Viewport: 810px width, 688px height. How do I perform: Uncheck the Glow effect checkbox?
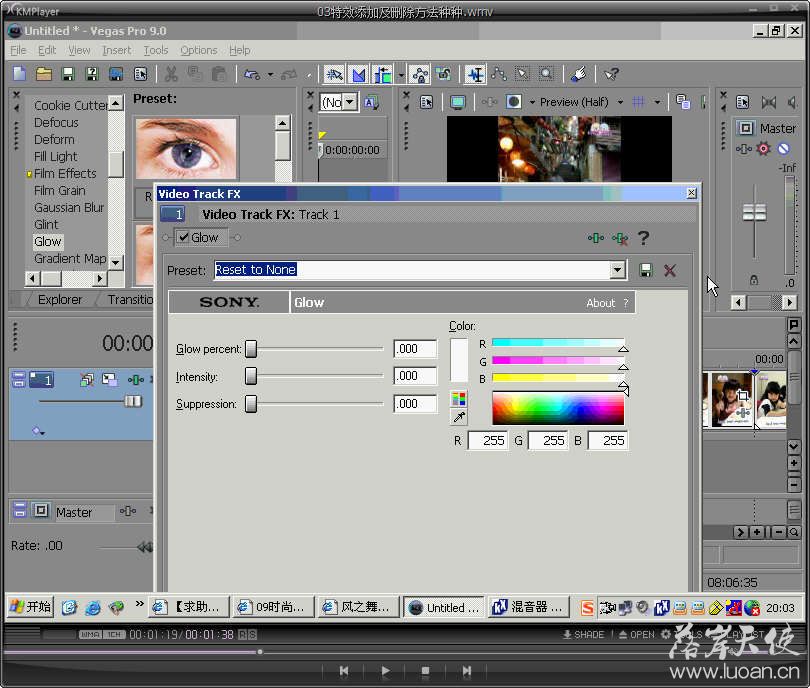coord(183,237)
